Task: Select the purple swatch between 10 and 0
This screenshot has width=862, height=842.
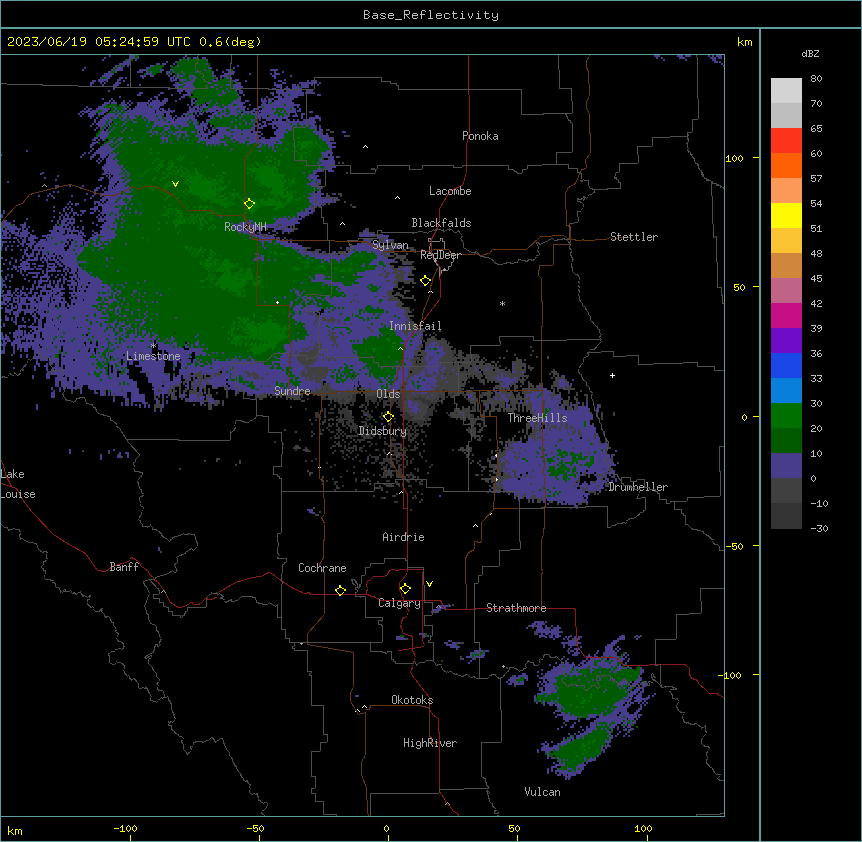Action: (786, 466)
